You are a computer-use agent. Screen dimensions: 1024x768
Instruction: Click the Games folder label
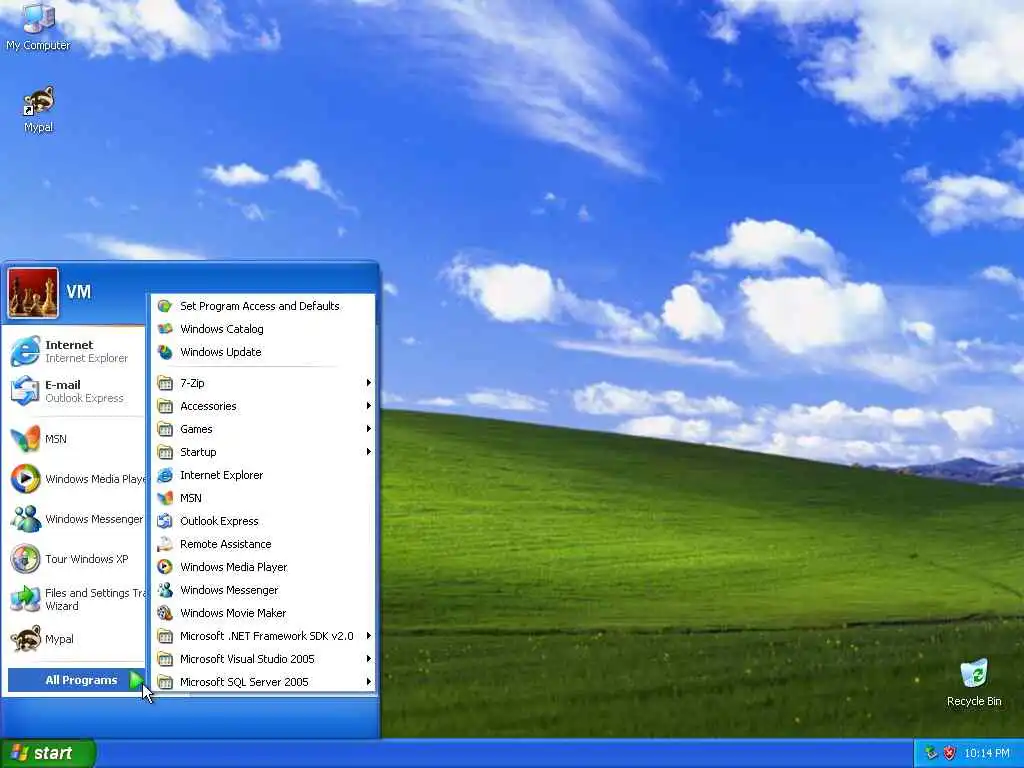click(196, 429)
